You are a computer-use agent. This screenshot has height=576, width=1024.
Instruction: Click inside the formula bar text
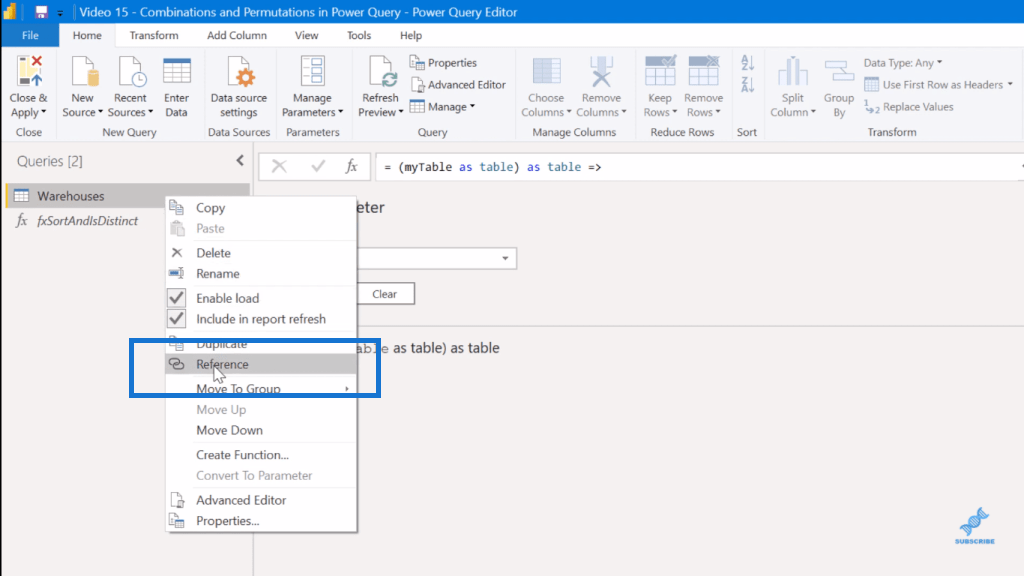pyautogui.click(x=492, y=167)
